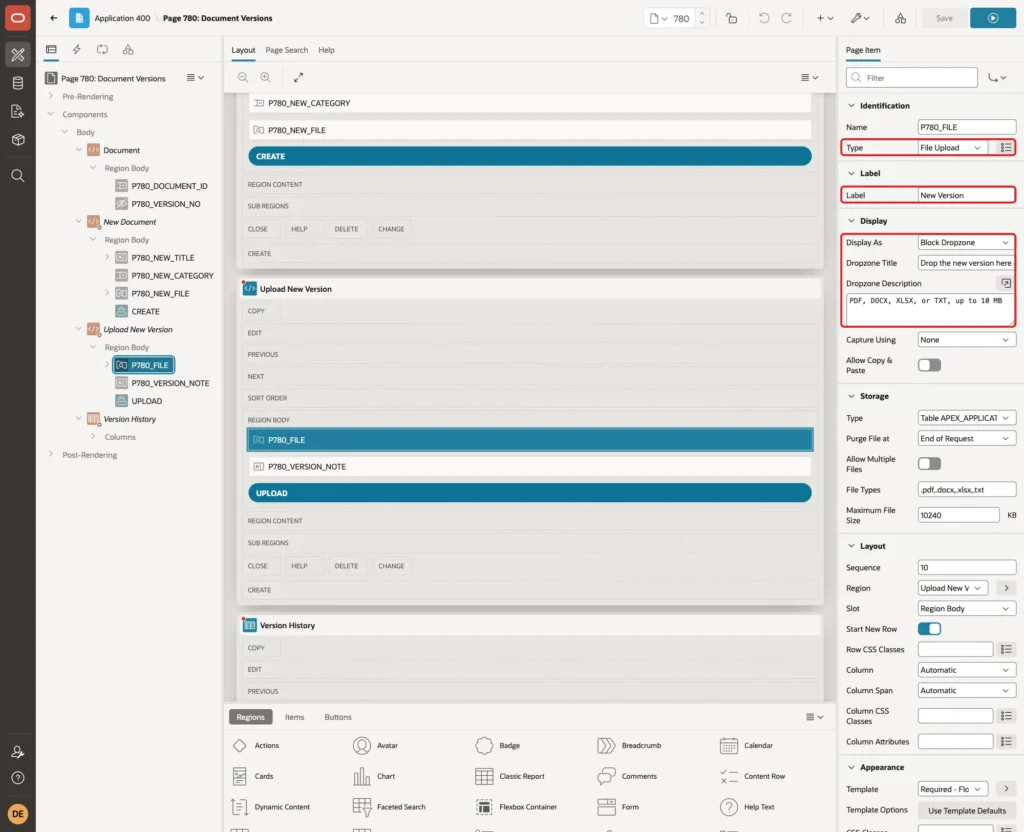
Task: Switch to the Rendering tree tab
Action: pos(51,50)
